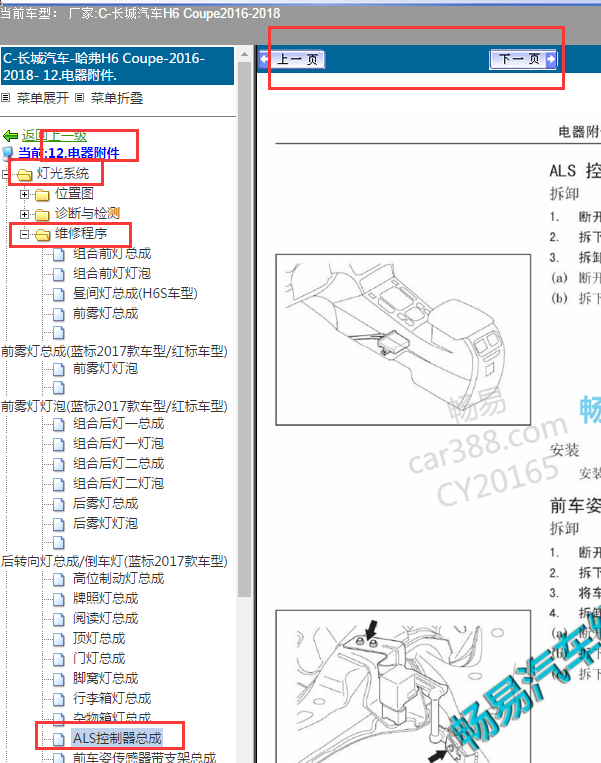The width and height of the screenshot is (601, 763).
Task: Click the page icon of 前雾灯总成
Action: 58,314
